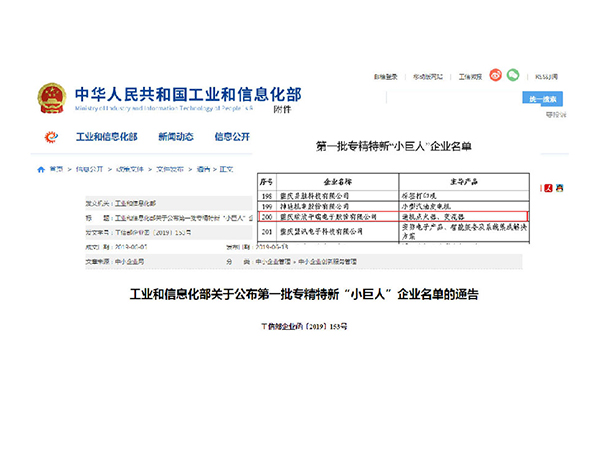
Task: Open the Weibo icon link
Action: 493,75
